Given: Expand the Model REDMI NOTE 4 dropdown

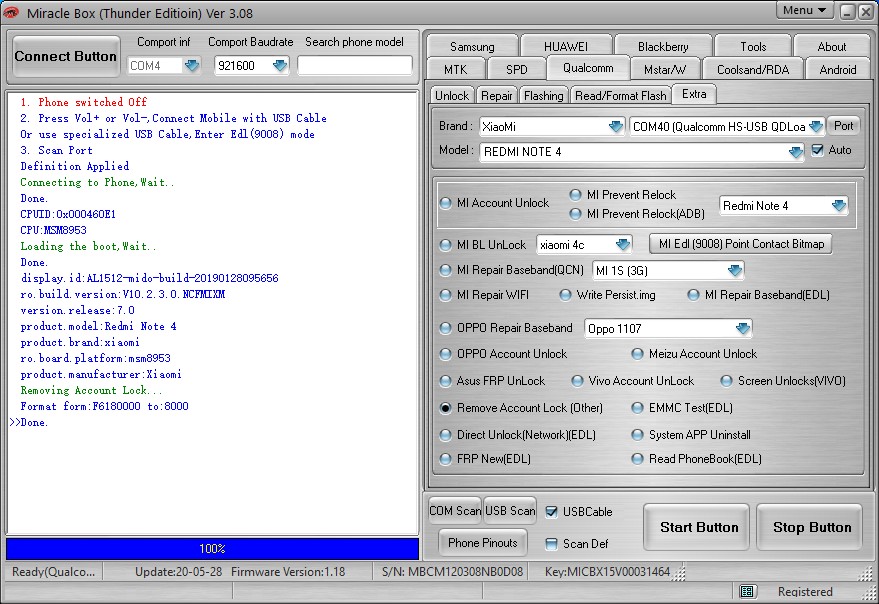Looking at the screenshot, I should [x=795, y=152].
